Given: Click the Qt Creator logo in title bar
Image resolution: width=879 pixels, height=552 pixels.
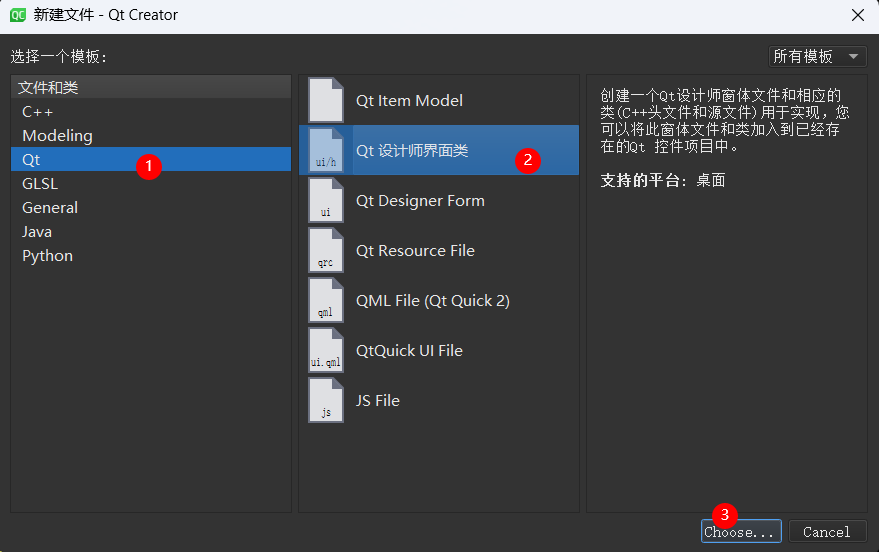Looking at the screenshot, I should coord(18,15).
